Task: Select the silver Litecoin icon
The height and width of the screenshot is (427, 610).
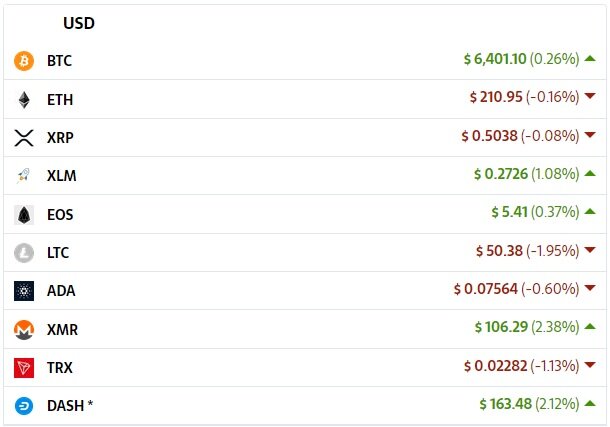Action: (x=24, y=253)
